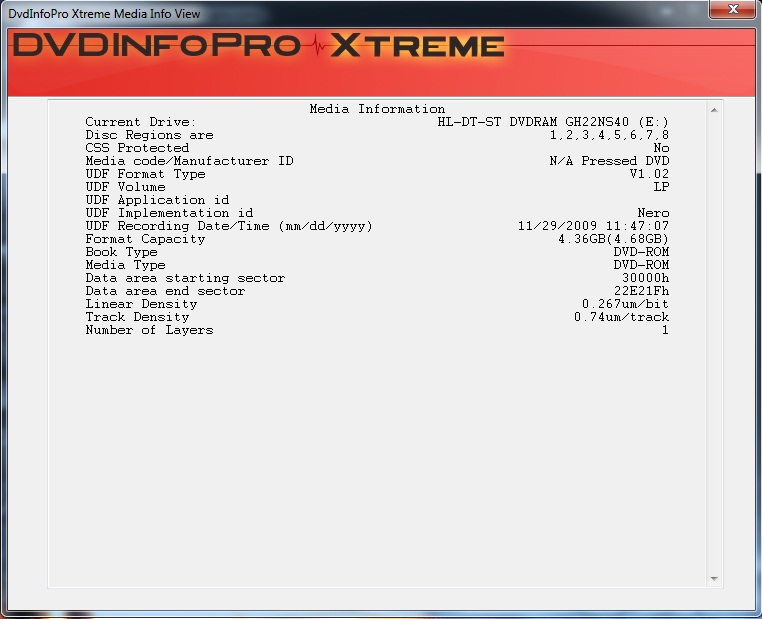Select the 'Media Type' label
762x619 pixels.
tap(125, 265)
